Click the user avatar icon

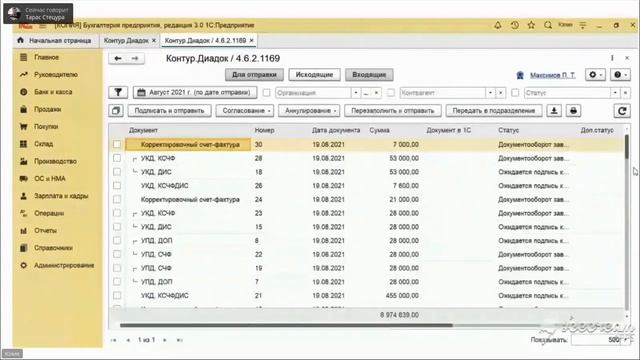coord(520,75)
